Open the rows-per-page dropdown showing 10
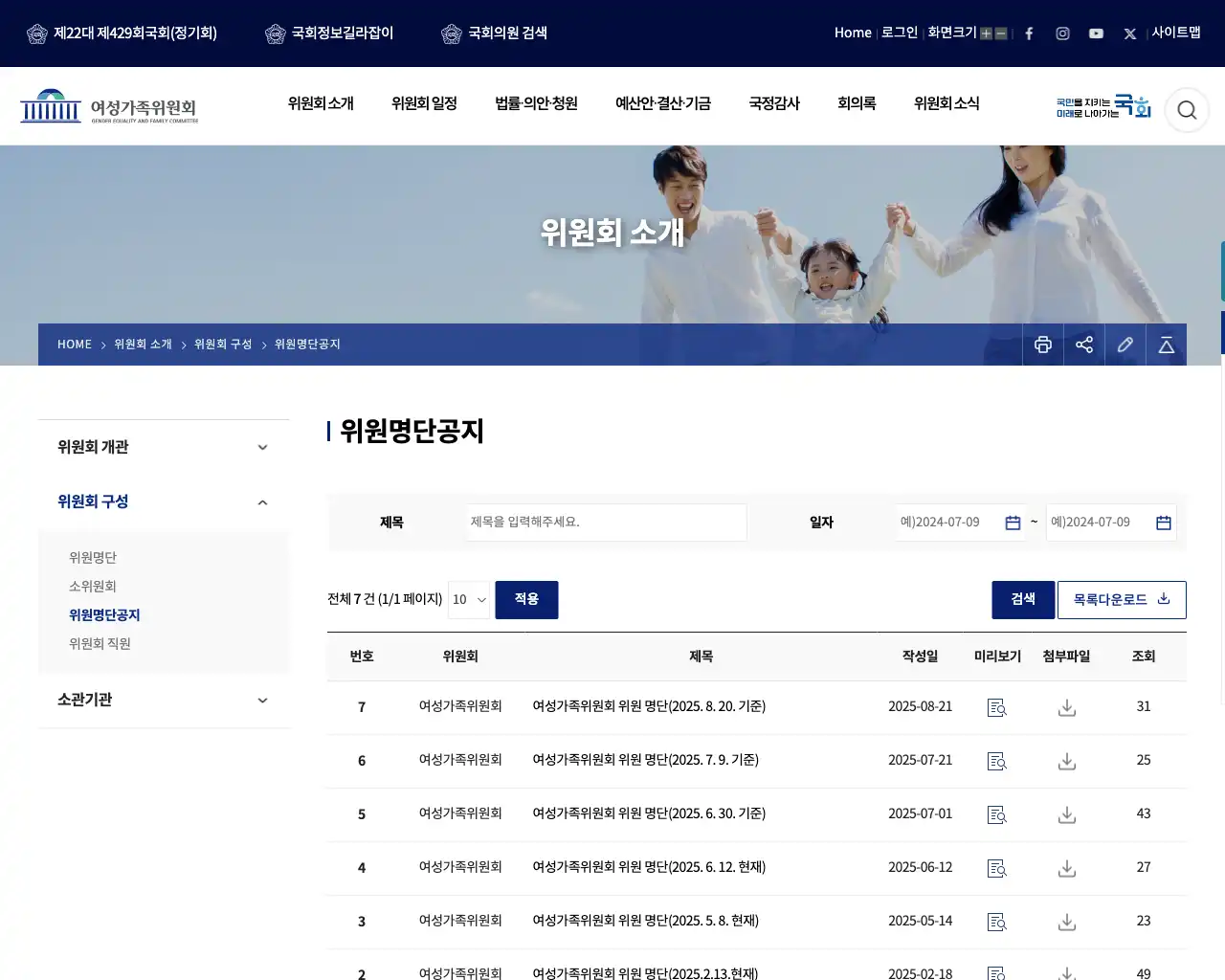Screen dimensions: 1225x980 tap(469, 600)
